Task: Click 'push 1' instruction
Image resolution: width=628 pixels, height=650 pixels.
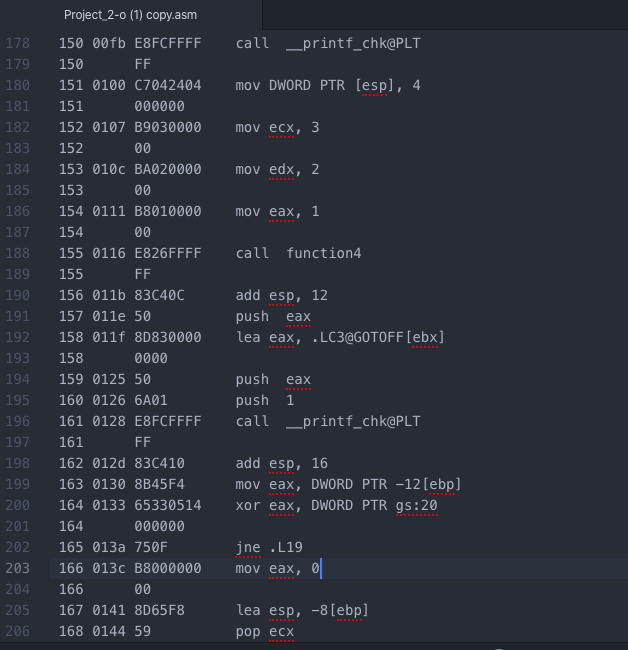Action: 265,400
